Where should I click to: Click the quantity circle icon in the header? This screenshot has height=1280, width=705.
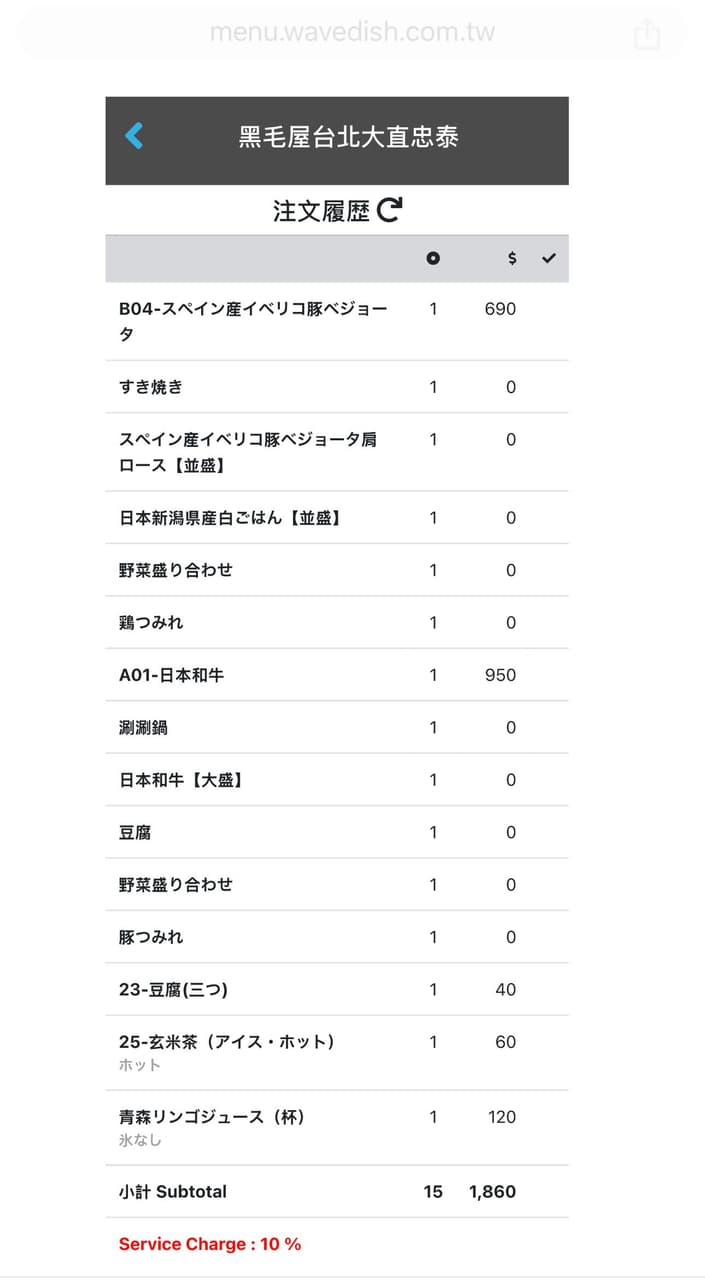(x=433, y=258)
